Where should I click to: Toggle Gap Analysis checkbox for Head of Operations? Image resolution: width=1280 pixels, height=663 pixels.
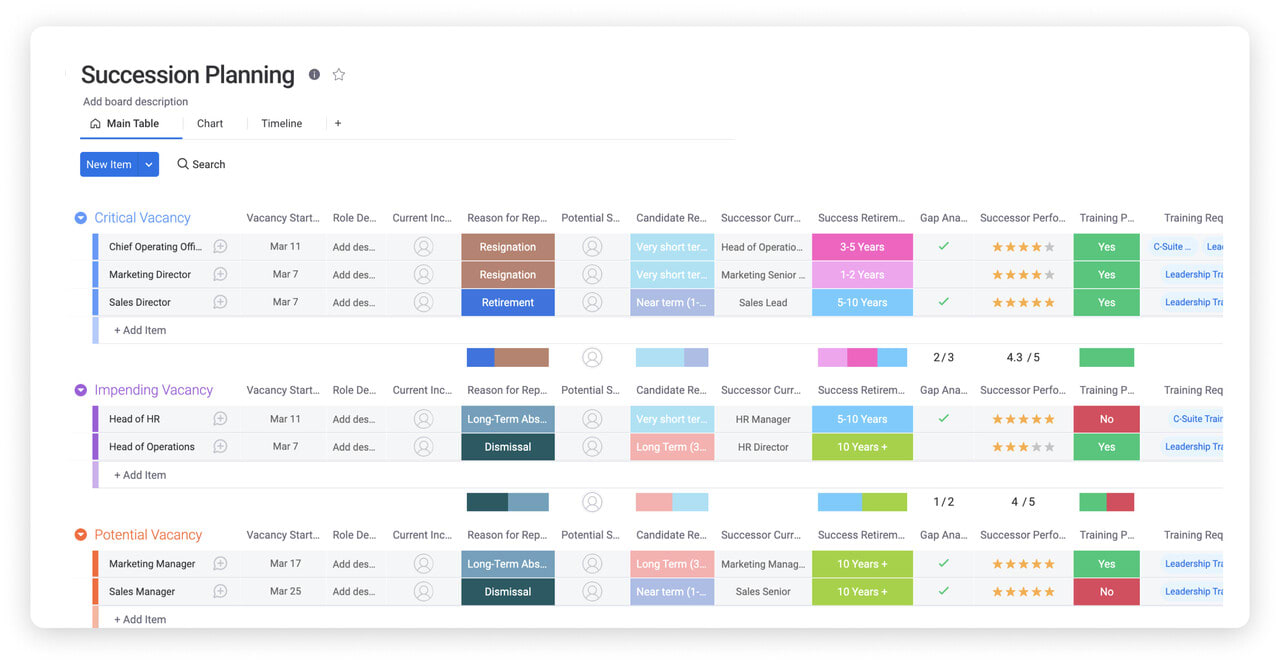[943, 447]
